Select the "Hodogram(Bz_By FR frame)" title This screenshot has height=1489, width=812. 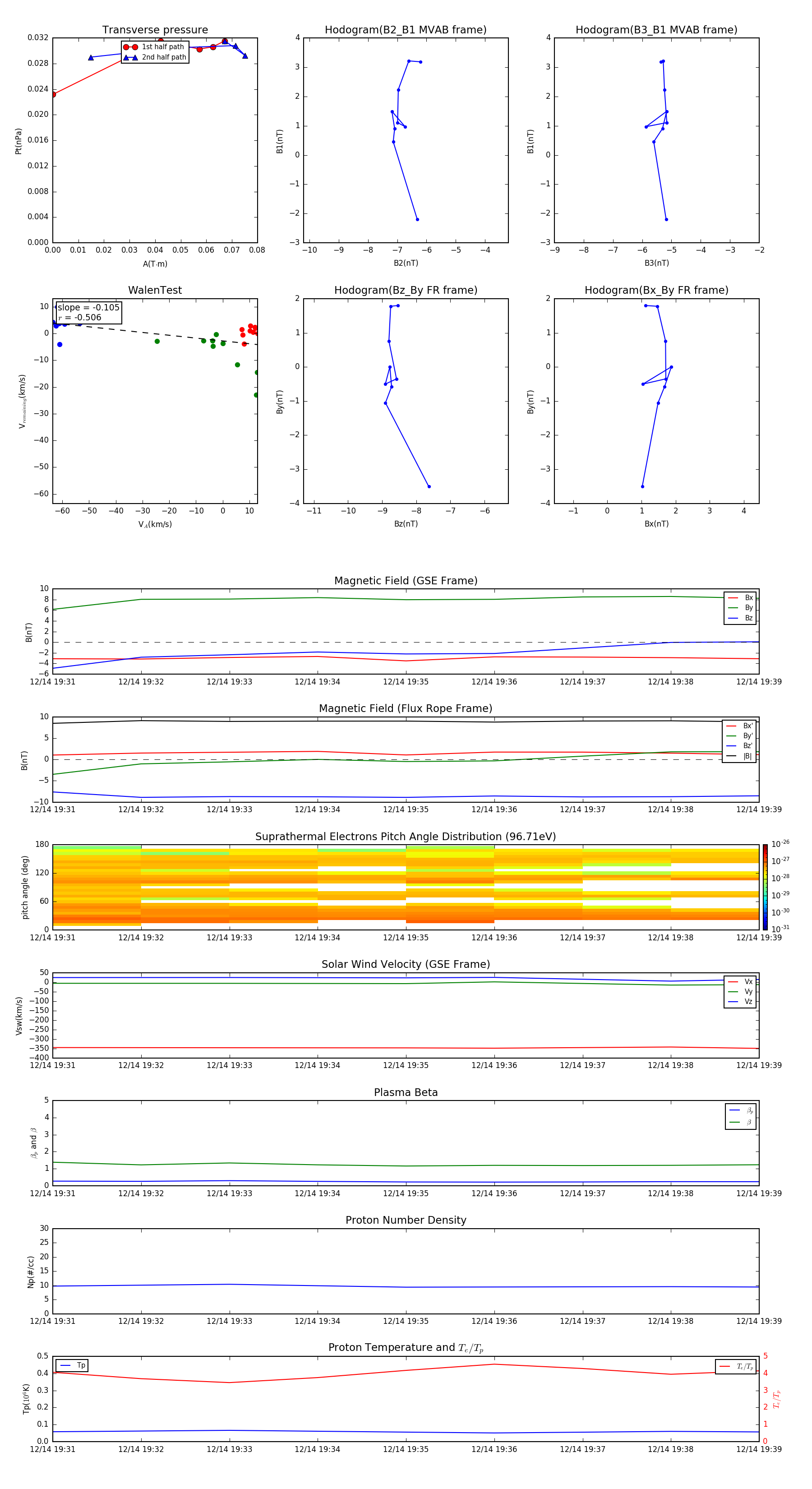[x=406, y=290]
